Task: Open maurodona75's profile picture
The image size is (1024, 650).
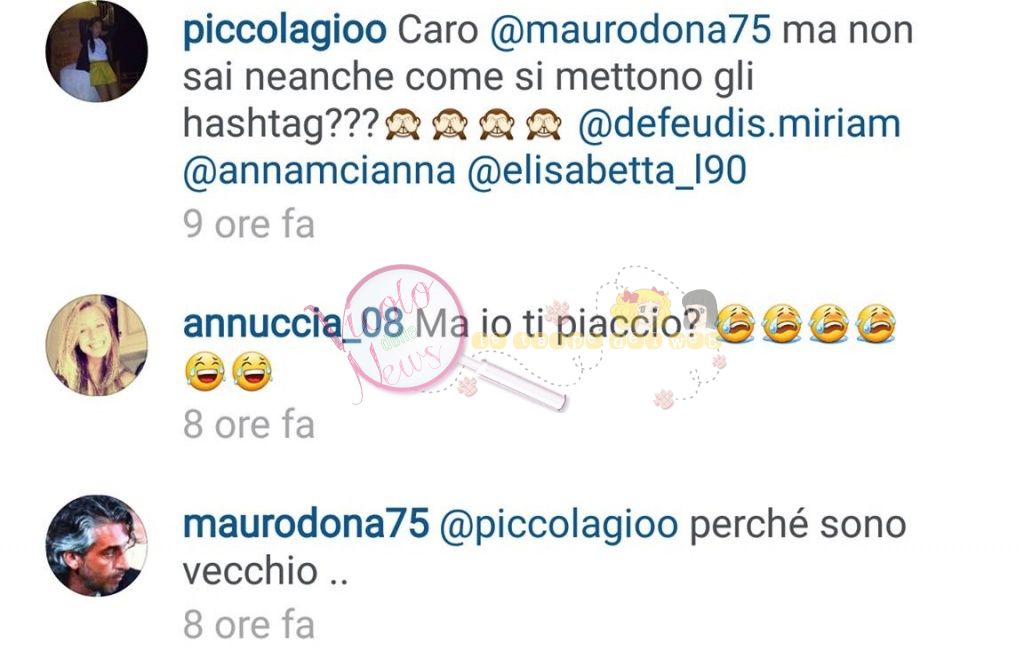Action: (97, 545)
